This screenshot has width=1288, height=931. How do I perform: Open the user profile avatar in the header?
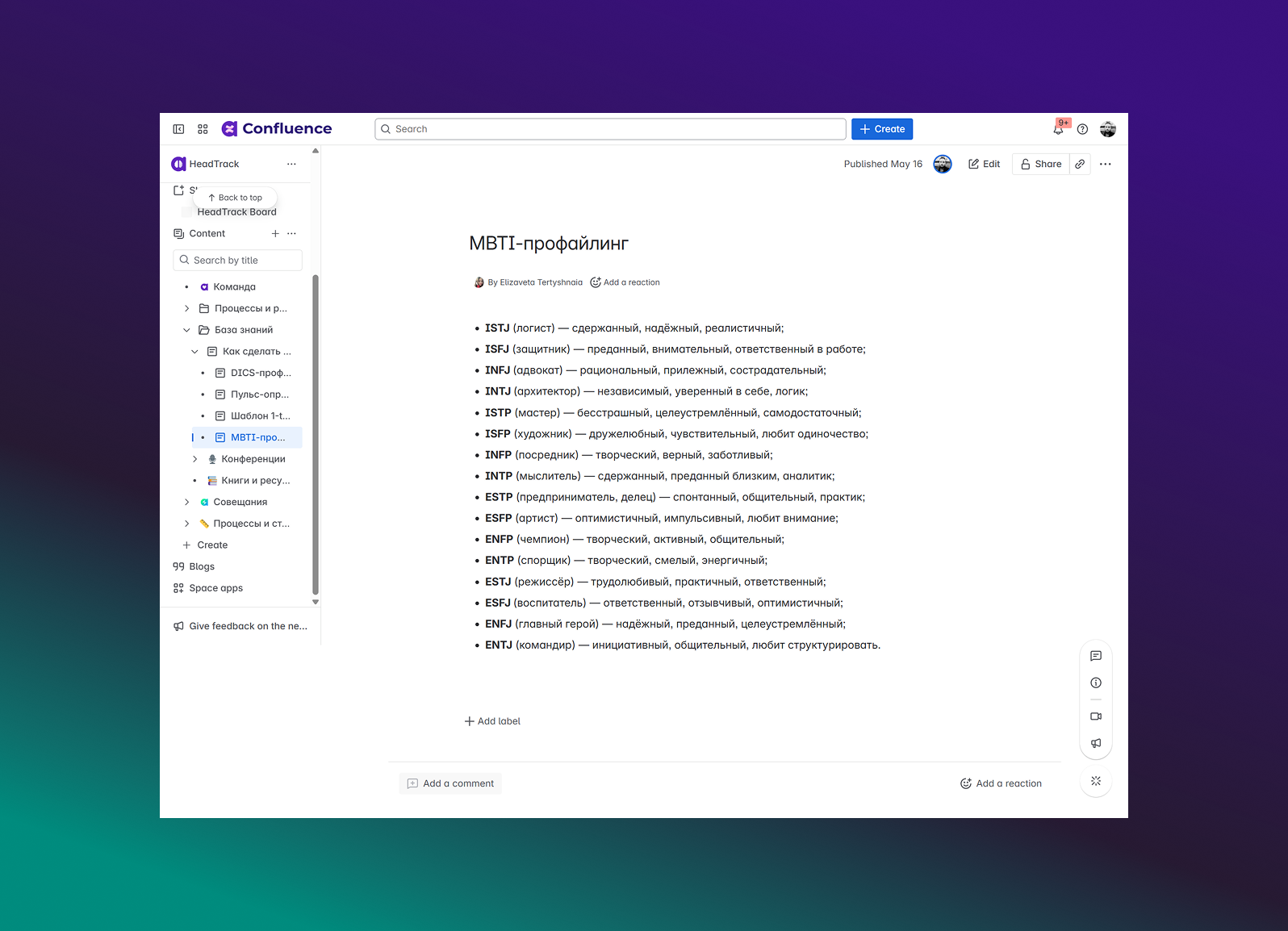pos(1107,129)
